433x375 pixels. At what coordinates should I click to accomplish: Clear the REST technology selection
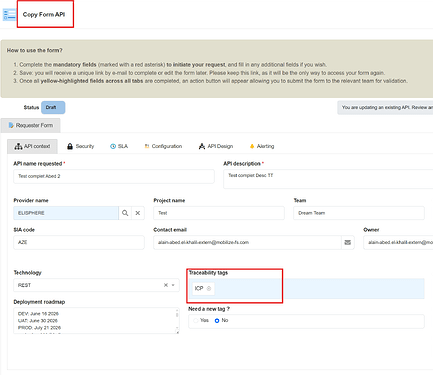pyautogui.click(x=166, y=285)
